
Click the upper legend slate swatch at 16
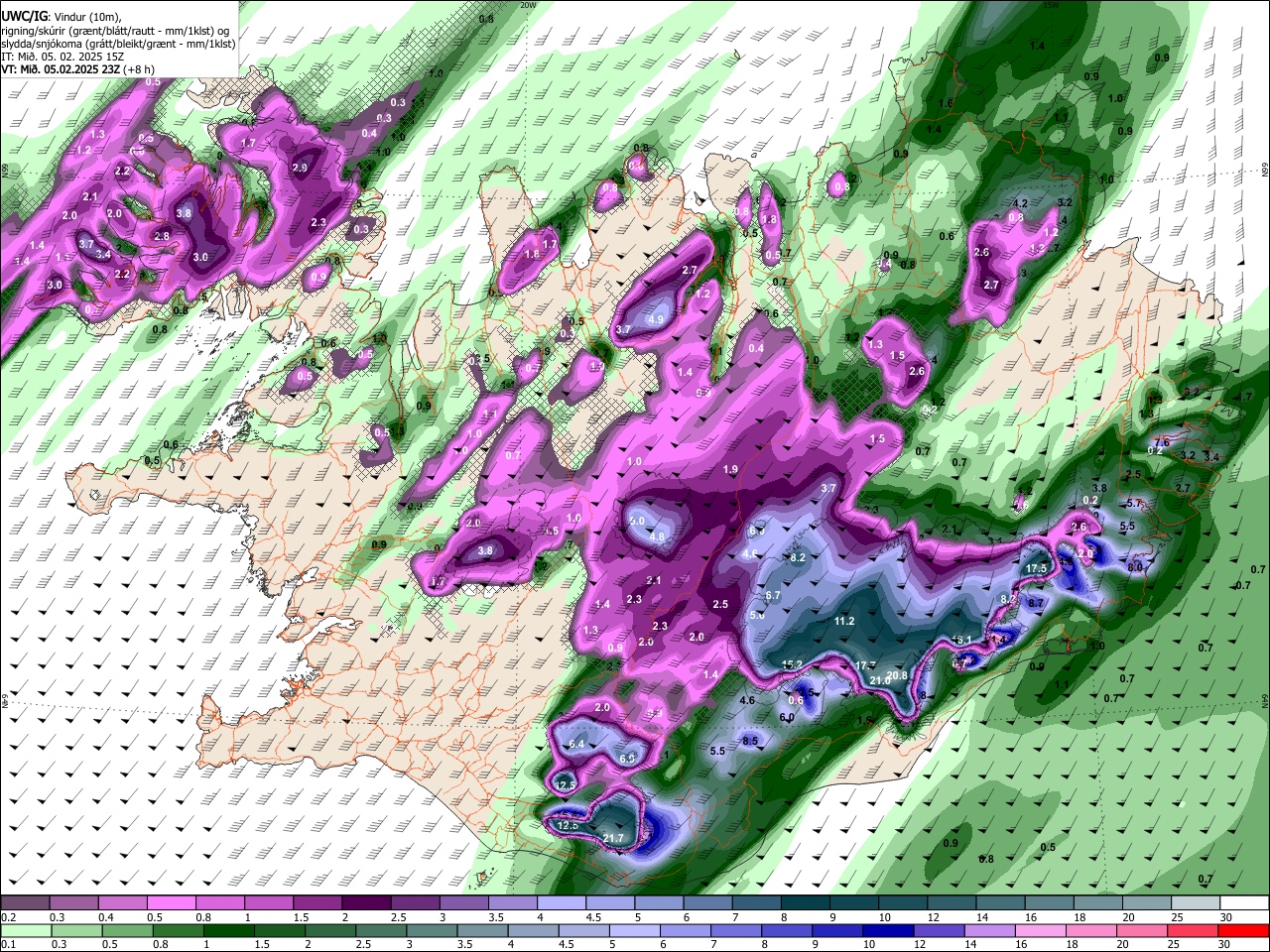[1048, 903]
